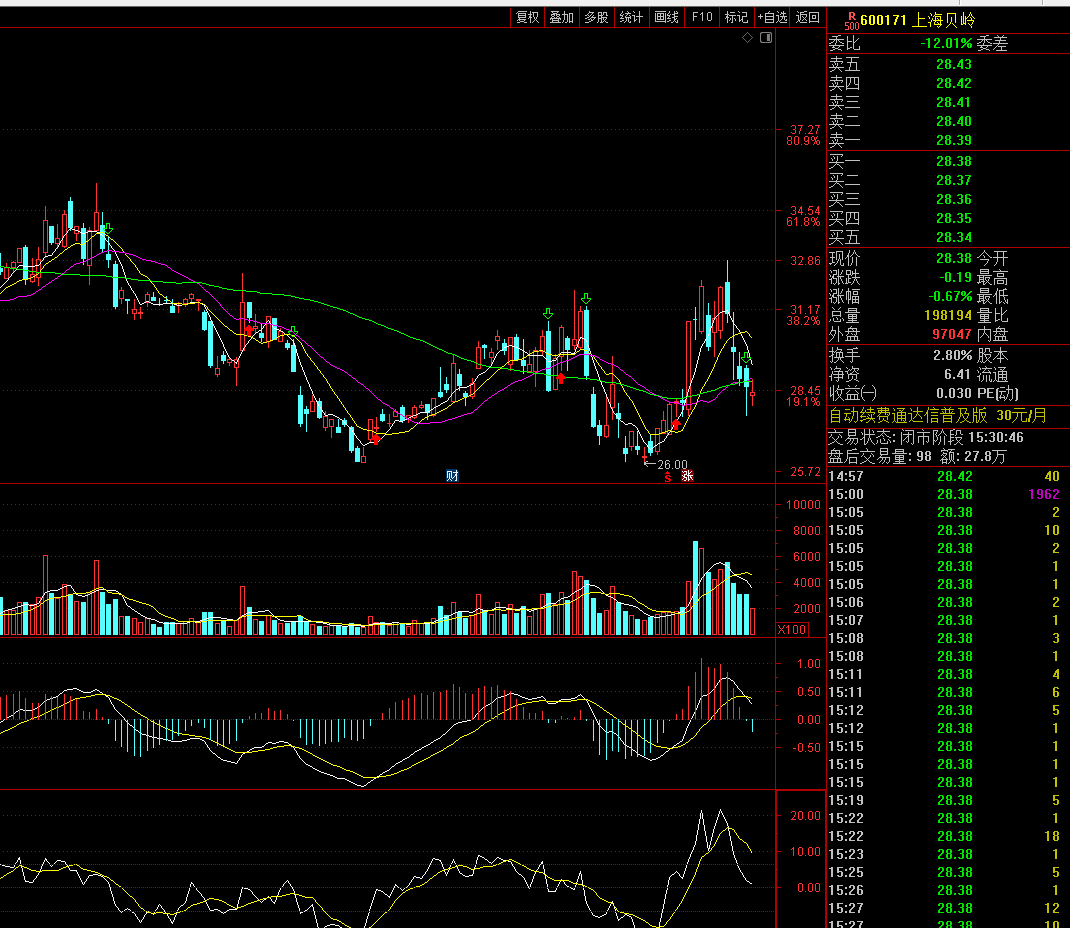This screenshot has height=928, width=1070.
Task: Click the diamond icon above the chart
Action: (x=747, y=38)
